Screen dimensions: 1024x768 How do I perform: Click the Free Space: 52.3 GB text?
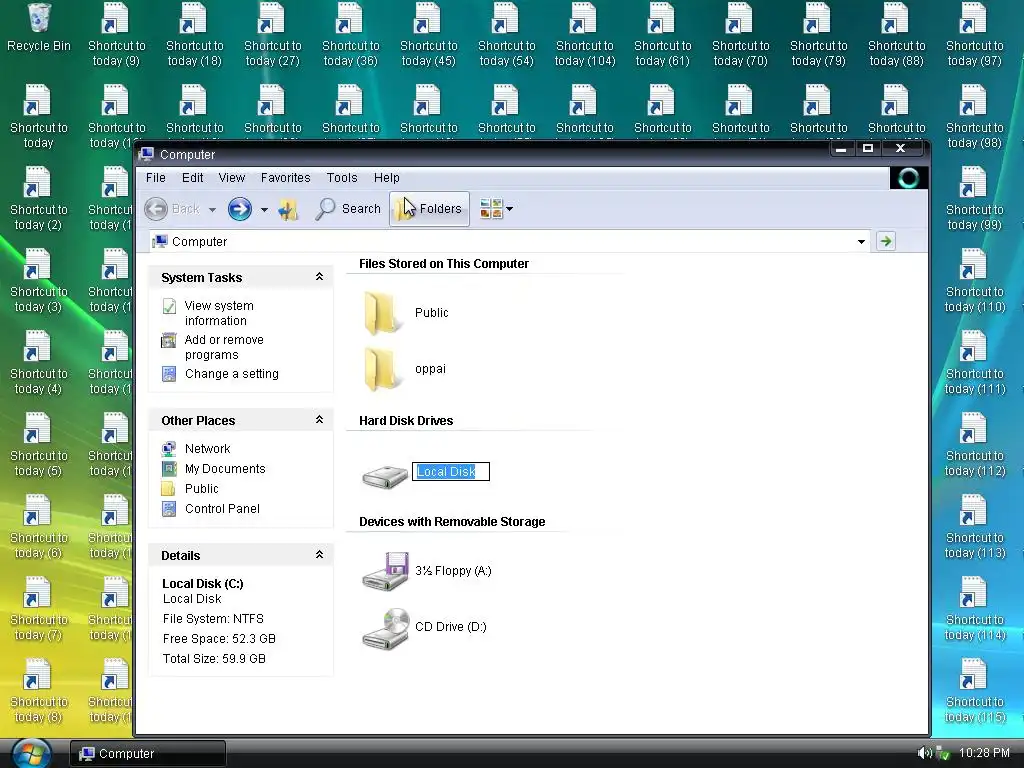click(219, 639)
